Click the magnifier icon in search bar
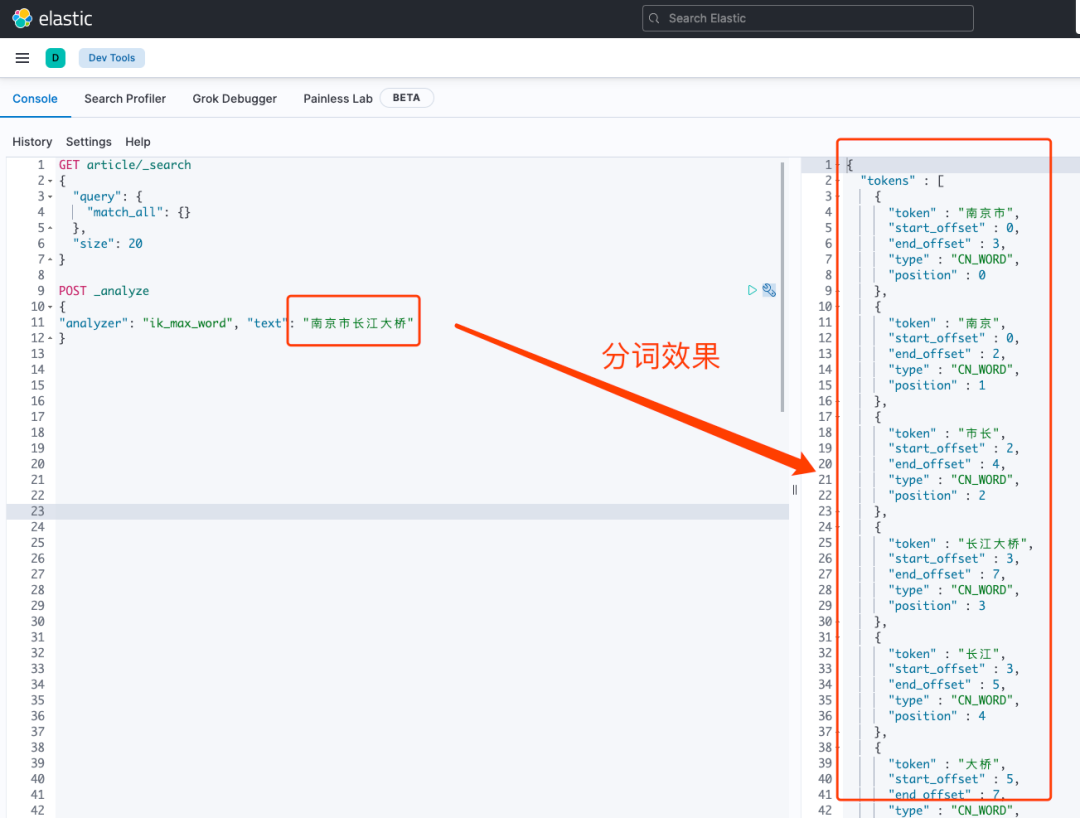 pos(655,18)
